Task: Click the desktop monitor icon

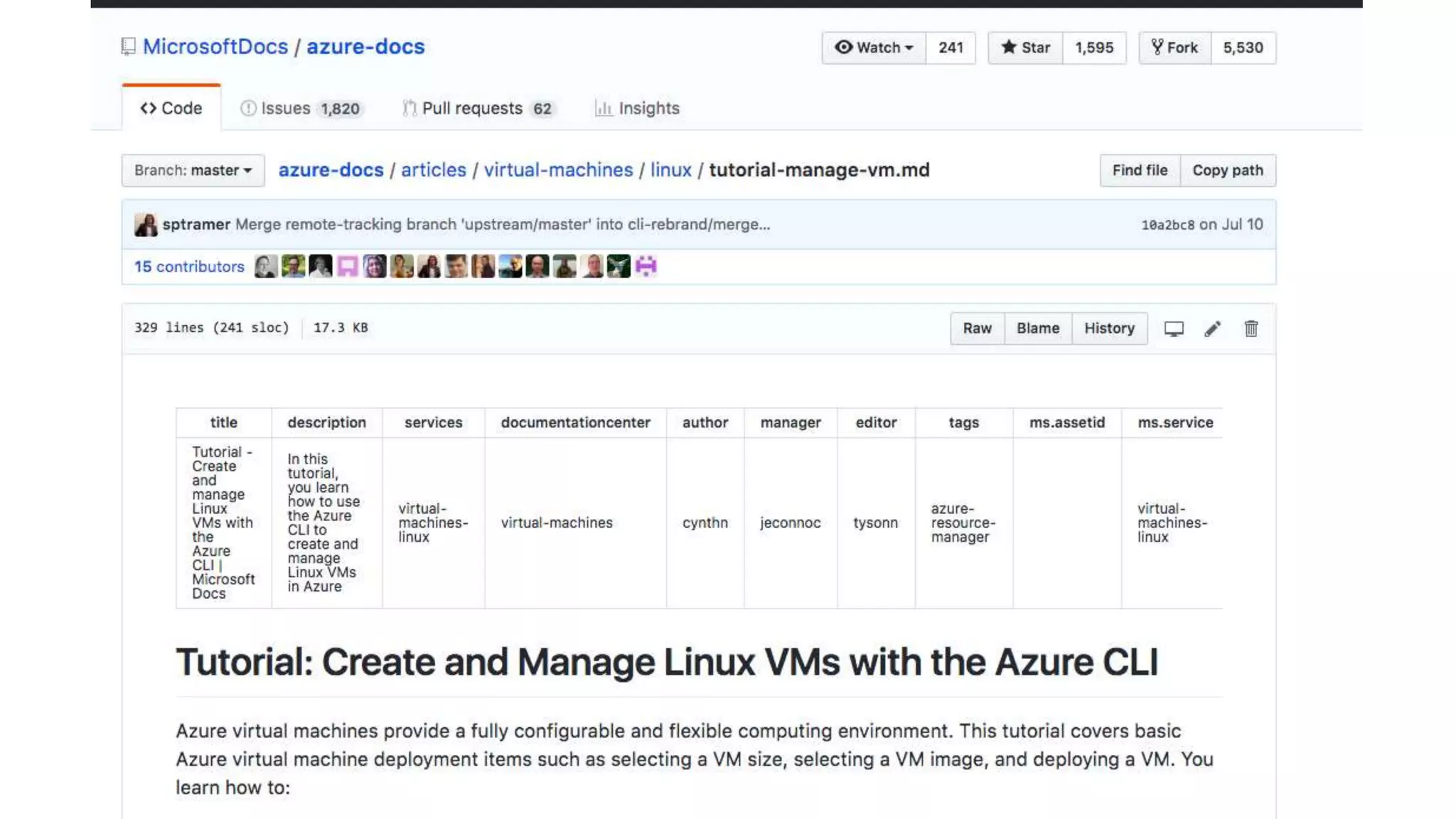Action: click(x=1174, y=328)
